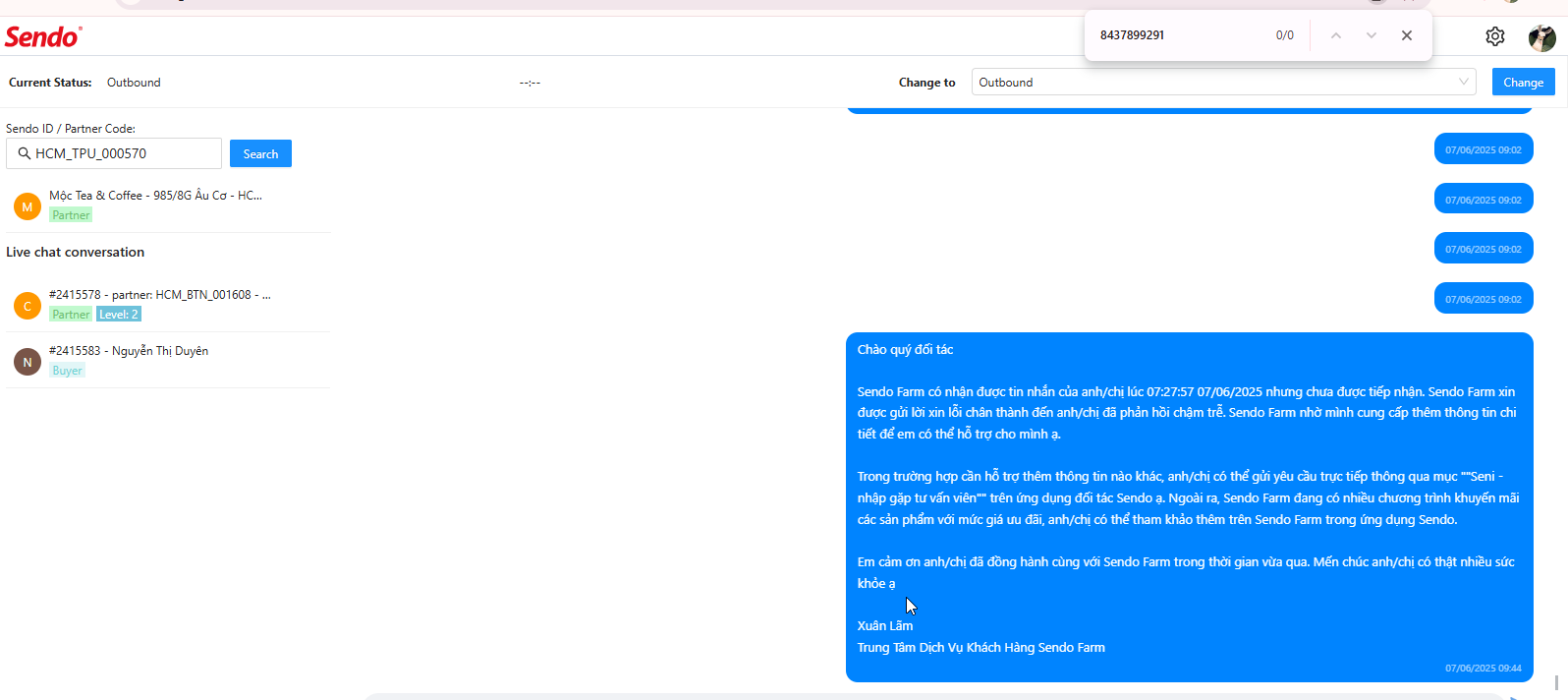Image resolution: width=1568 pixels, height=700 pixels.
Task: Click the first 07/06/2025 09:02 message bubble
Action: point(1484,149)
